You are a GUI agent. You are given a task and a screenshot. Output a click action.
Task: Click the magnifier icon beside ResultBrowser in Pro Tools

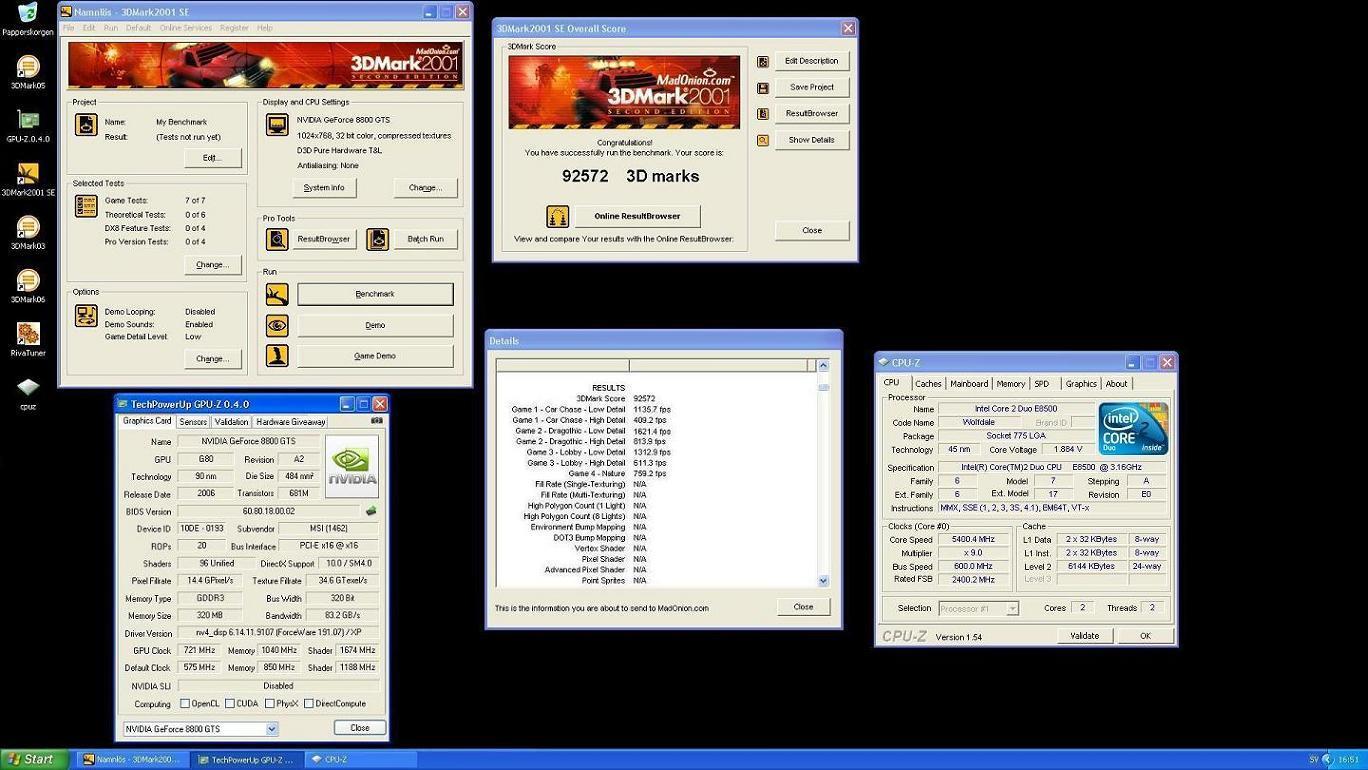(x=277, y=239)
